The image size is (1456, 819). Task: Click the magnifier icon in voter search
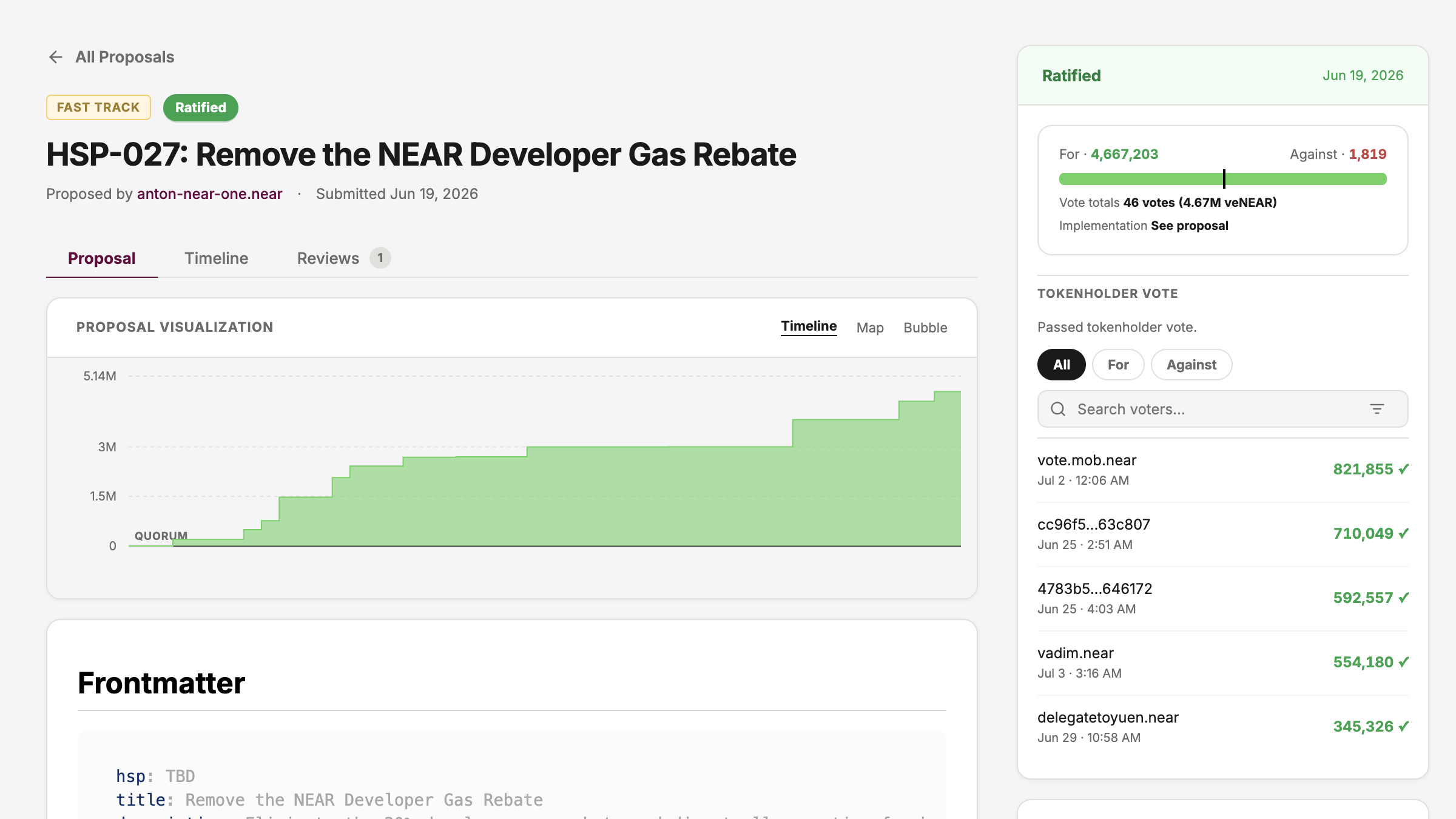(x=1058, y=409)
